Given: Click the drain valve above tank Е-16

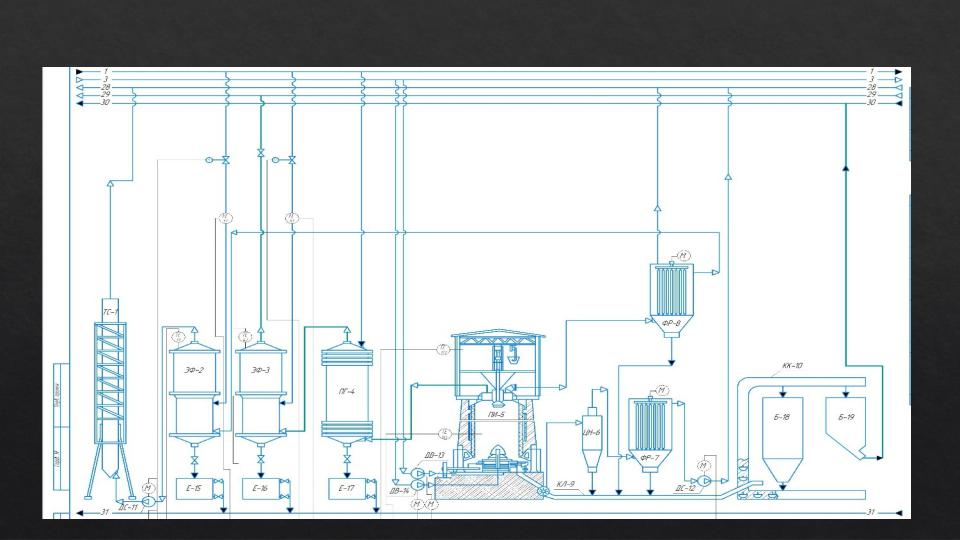Looking at the screenshot, I should click(261, 459).
